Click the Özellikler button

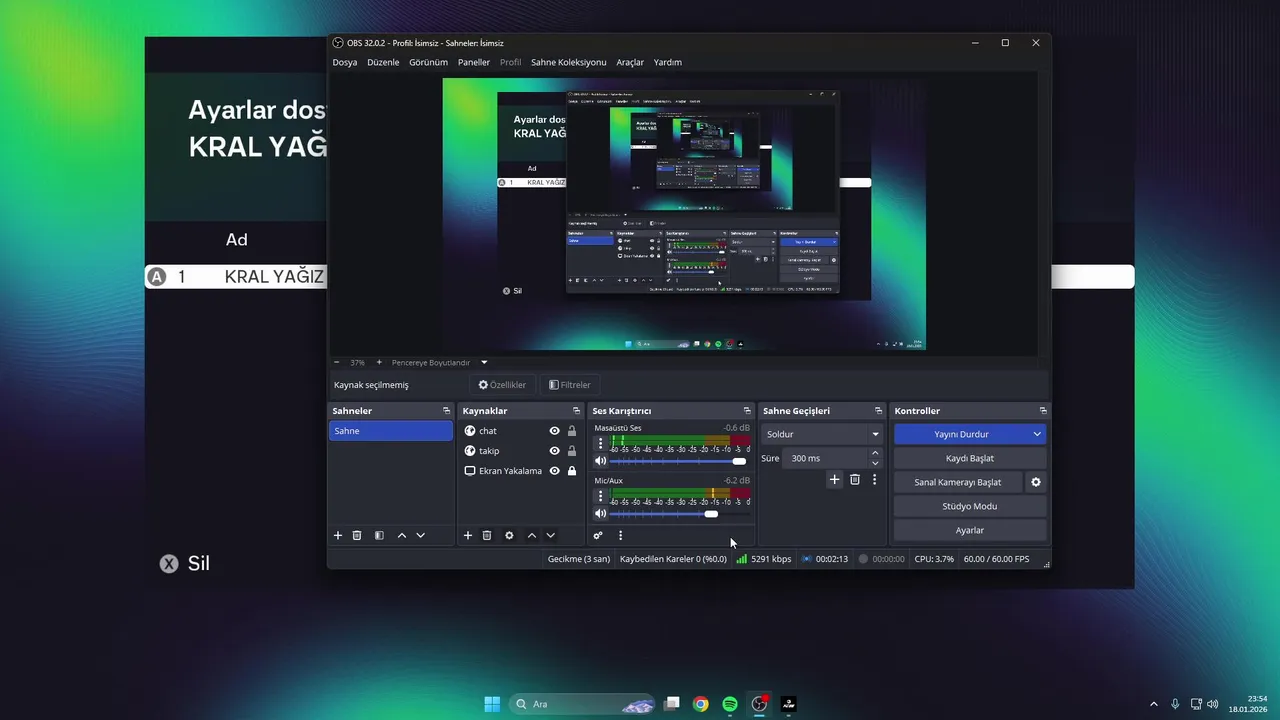pos(502,385)
